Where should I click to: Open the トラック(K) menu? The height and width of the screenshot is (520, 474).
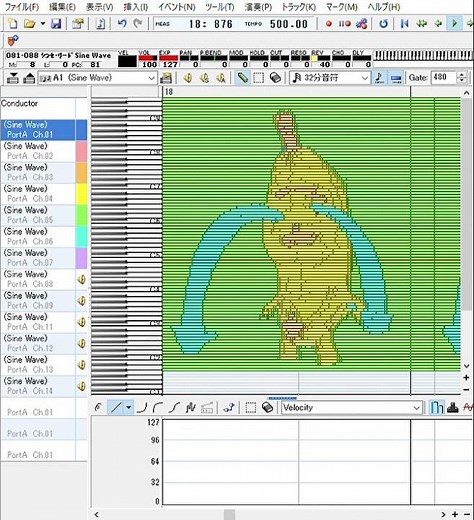point(299,7)
